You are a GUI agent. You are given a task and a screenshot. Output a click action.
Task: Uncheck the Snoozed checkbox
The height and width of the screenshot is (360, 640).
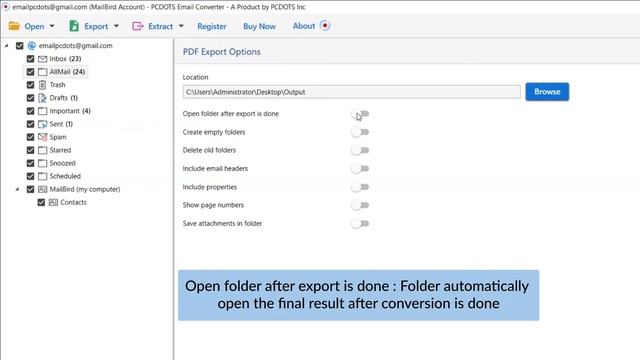click(31, 163)
